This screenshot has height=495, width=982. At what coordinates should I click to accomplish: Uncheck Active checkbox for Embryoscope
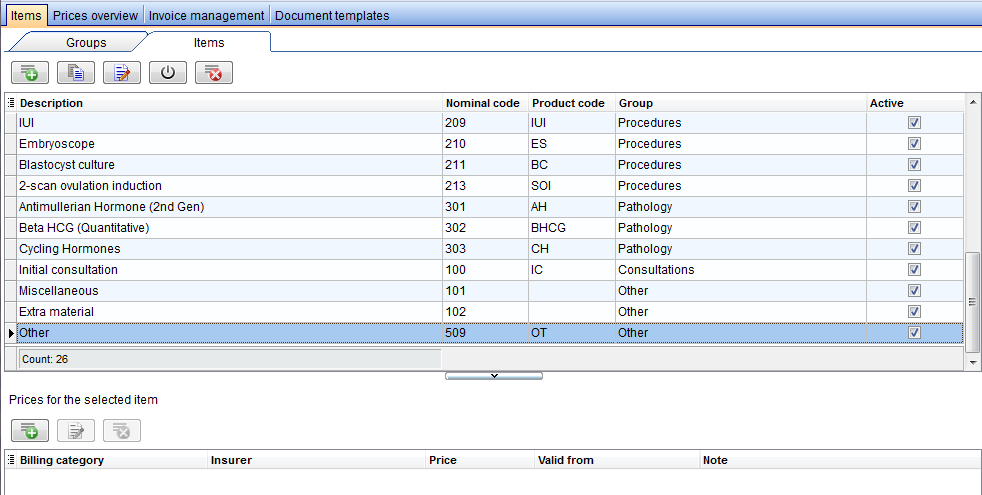pyautogui.click(x=914, y=143)
